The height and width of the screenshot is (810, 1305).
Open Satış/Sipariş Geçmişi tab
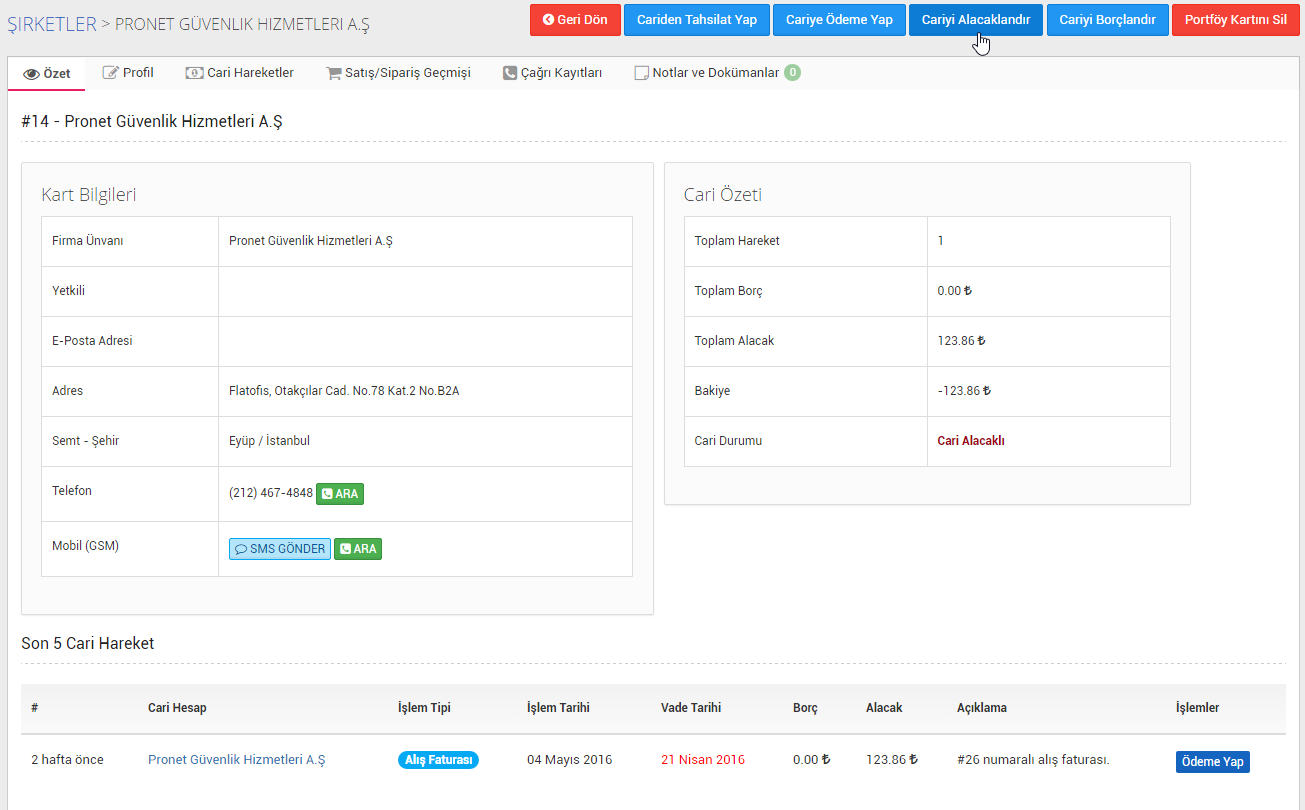click(x=398, y=73)
